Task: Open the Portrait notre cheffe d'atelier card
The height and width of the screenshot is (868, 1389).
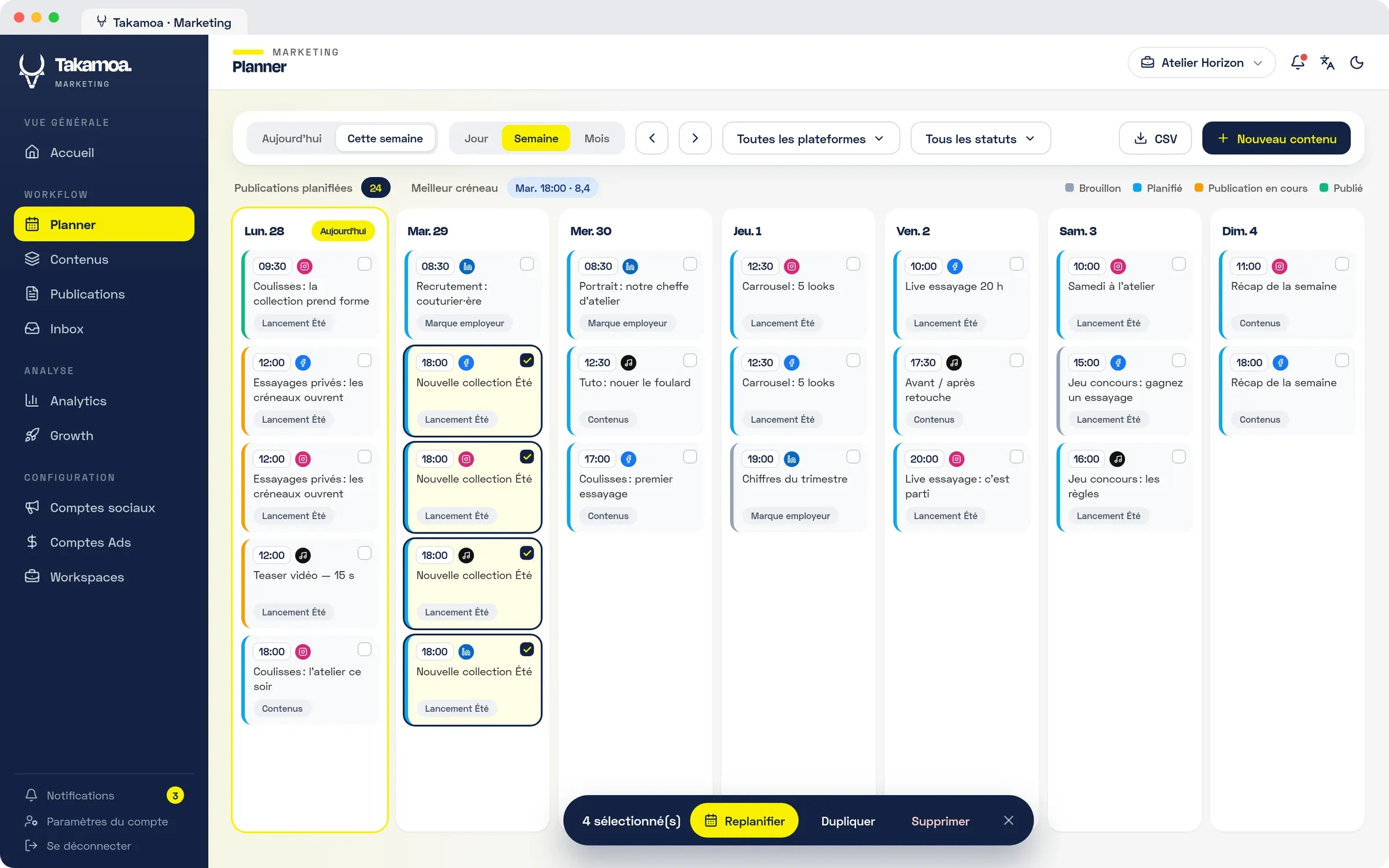Action: (636, 295)
